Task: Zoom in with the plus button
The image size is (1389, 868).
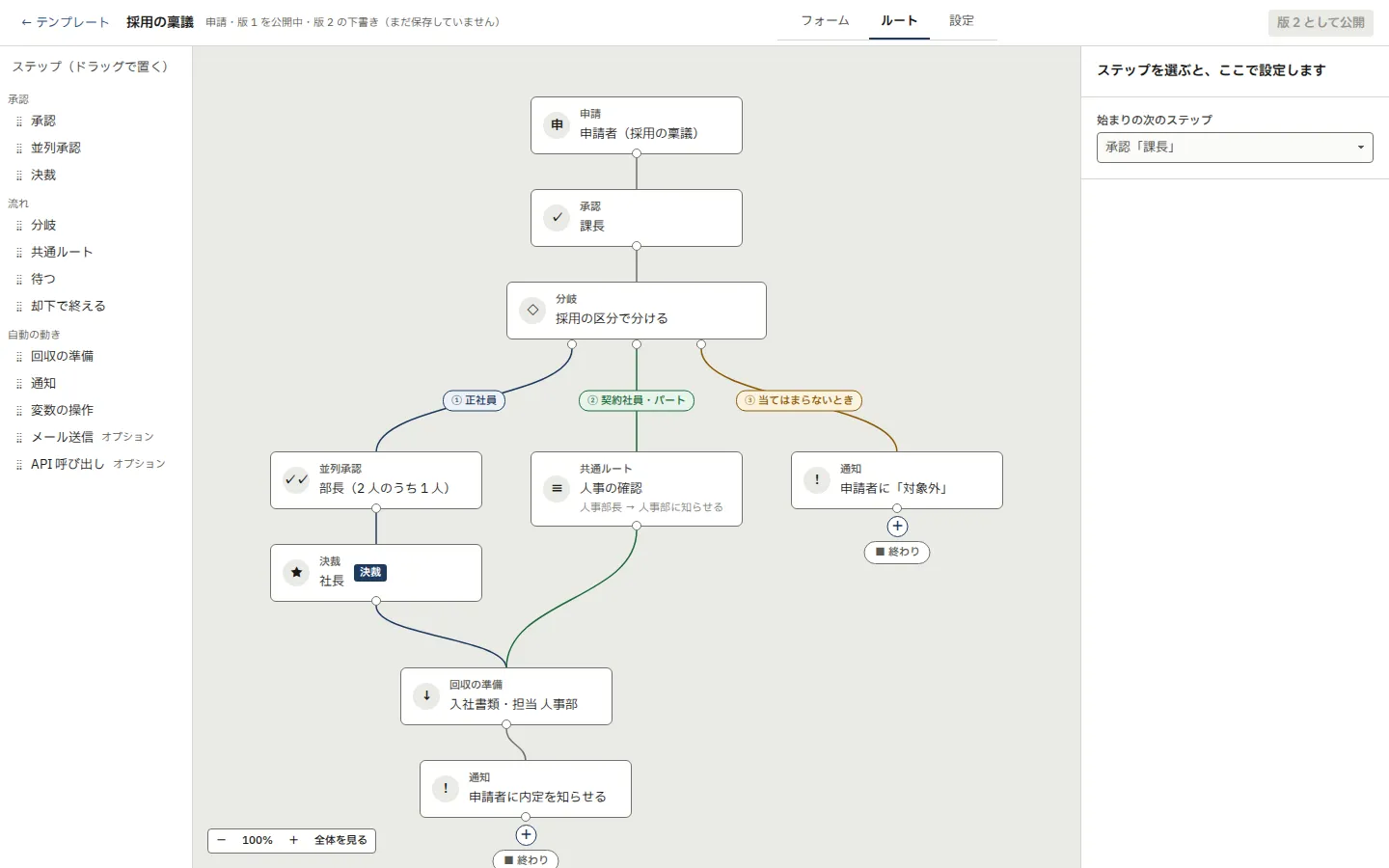Action: point(294,840)
